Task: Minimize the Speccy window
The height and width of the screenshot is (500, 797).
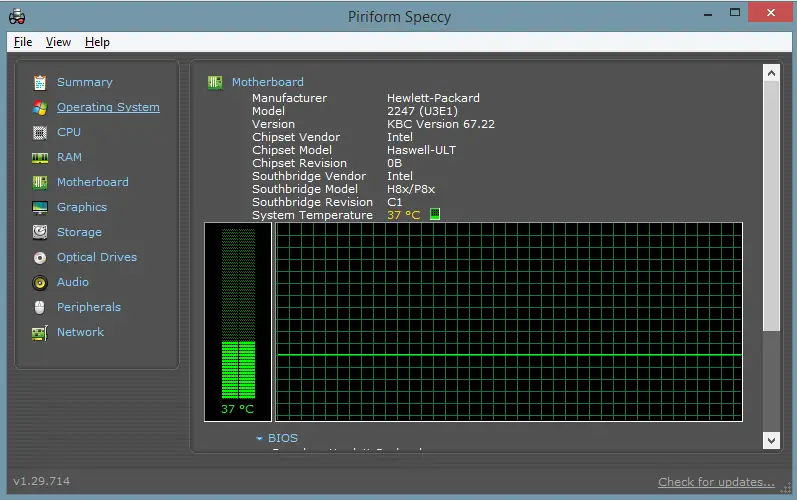Action: point(708,14)
